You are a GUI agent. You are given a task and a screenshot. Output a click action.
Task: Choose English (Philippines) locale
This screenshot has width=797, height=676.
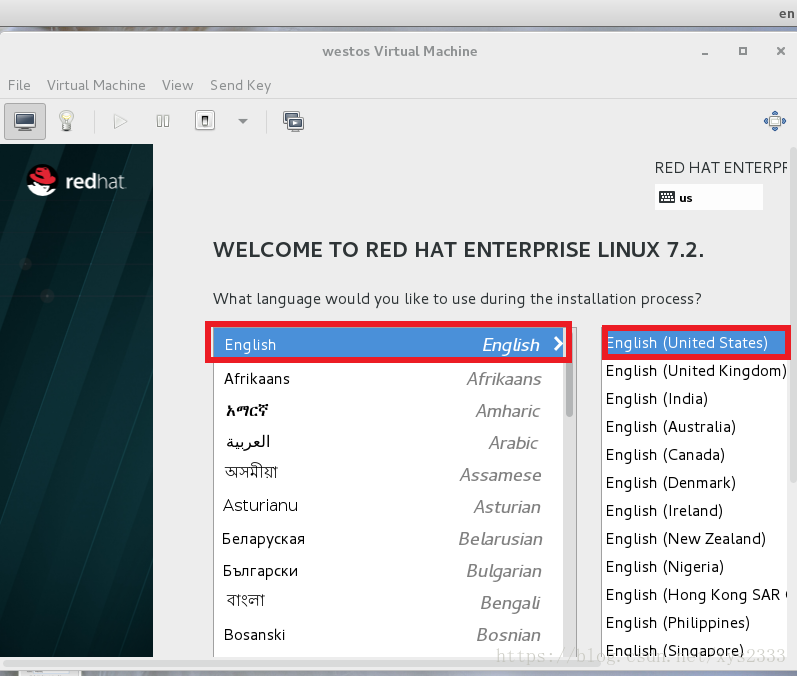[x=695, y=622]
